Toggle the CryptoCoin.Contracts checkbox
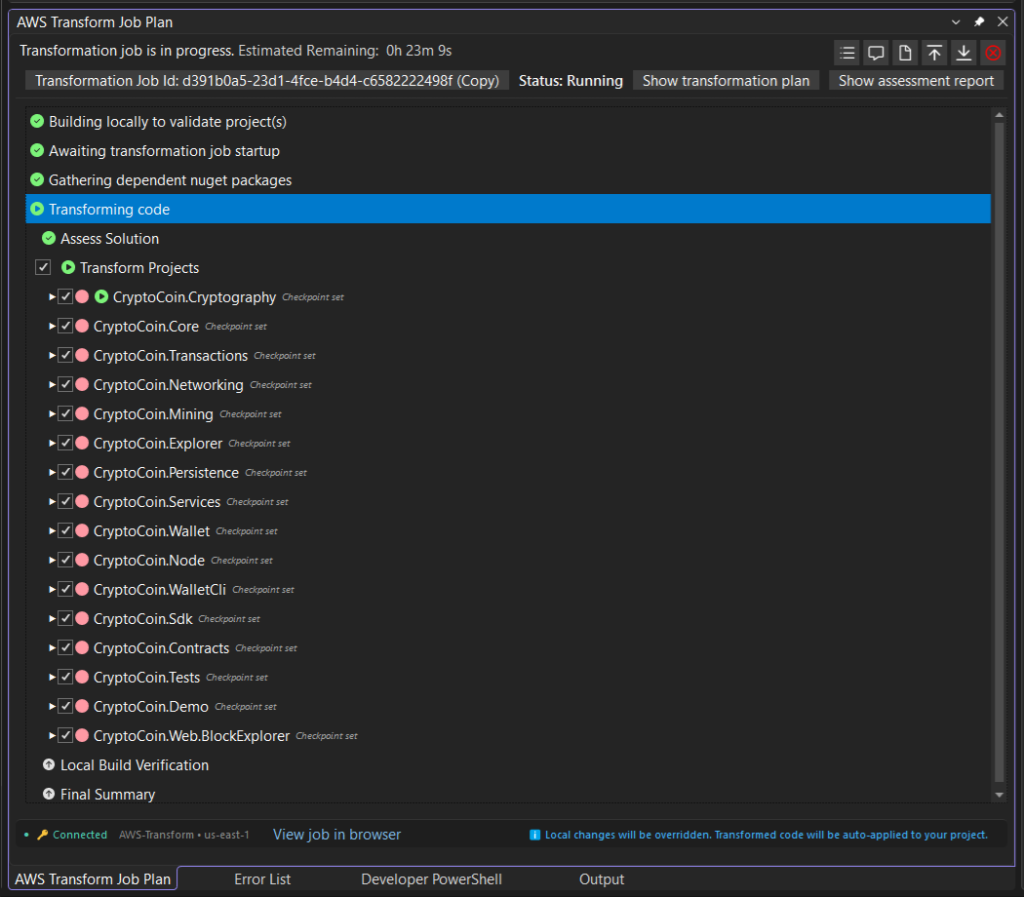Screen dimensions: 1024x897 pos(65,648)
